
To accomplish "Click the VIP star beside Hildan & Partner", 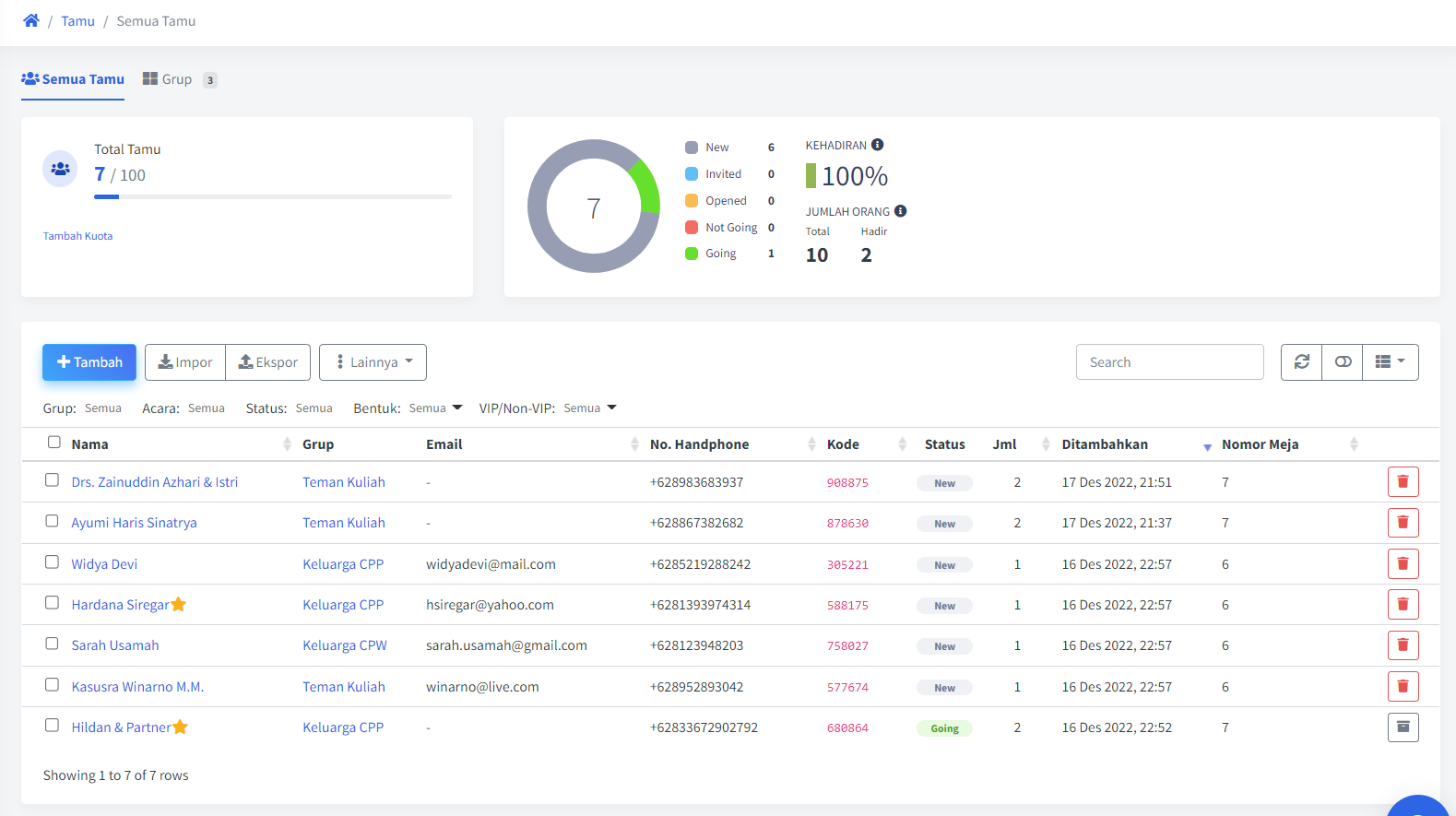I will point(181,727).
